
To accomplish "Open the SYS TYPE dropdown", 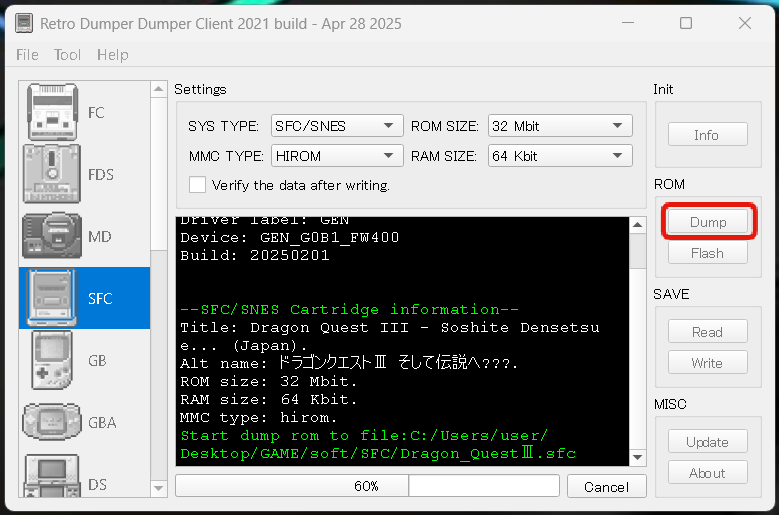I will 336,126.
